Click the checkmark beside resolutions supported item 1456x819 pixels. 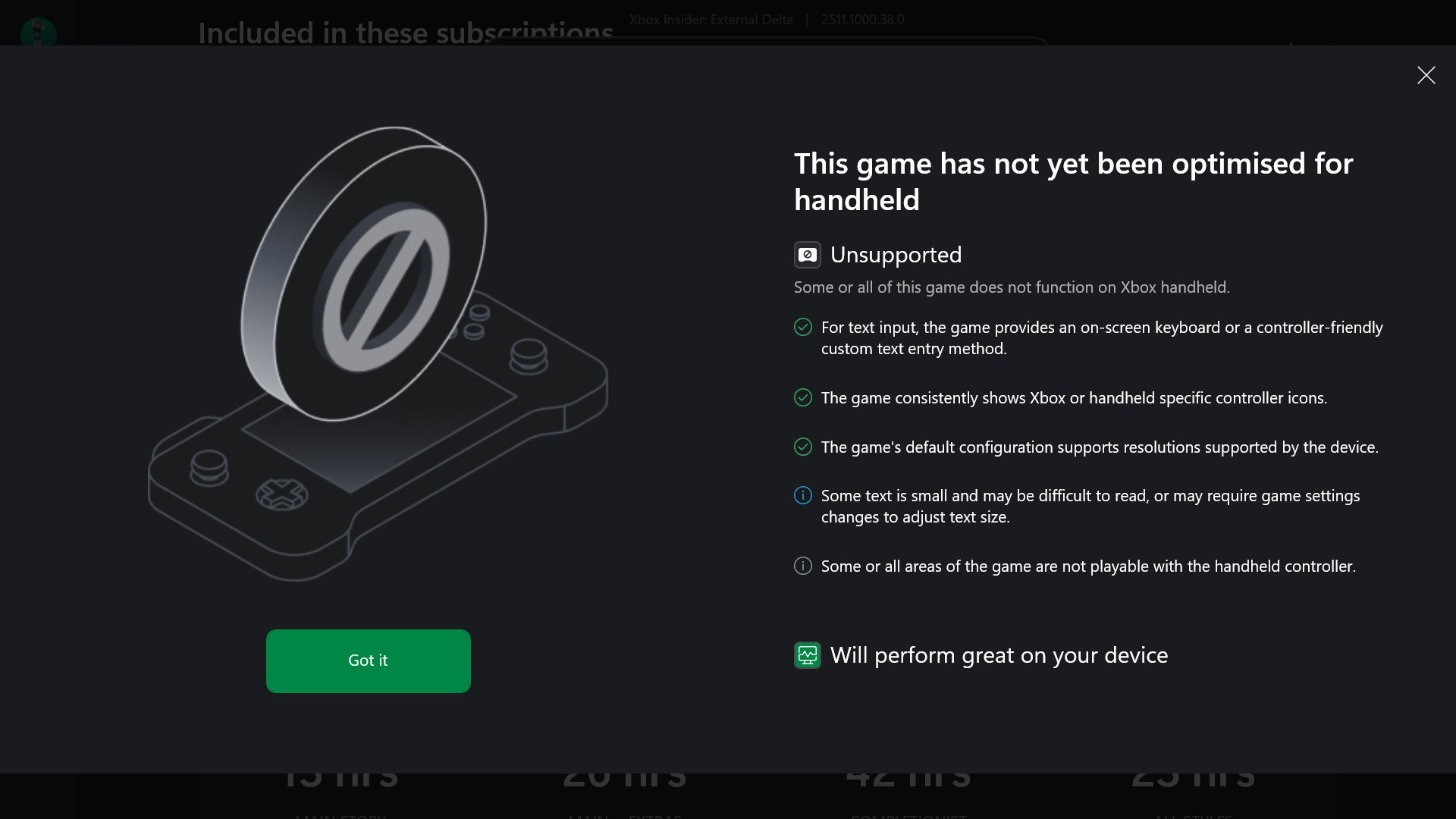pos(803,447)
